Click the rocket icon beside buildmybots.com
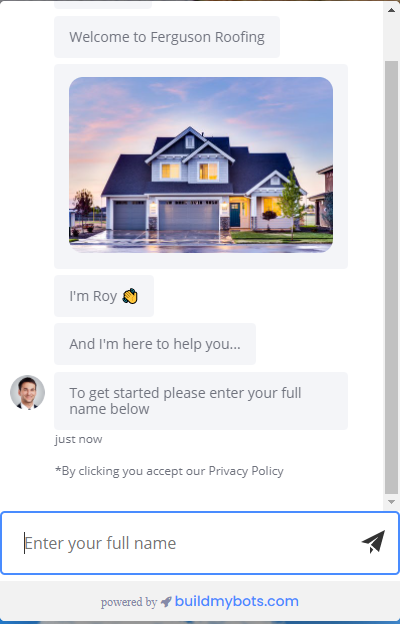Viewport: 400px width, 624px height. 166,602
